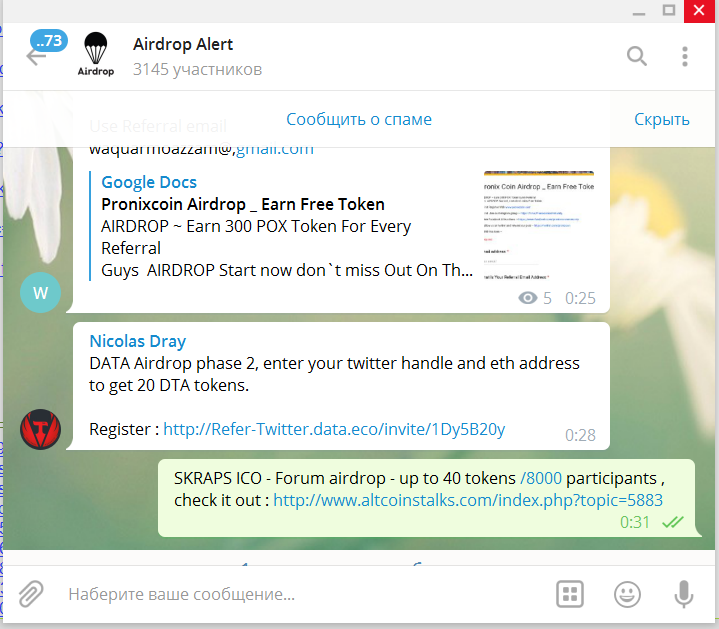The height and width of the screenshot is (629, 719).
Task: Search in this chat via magnifier icon
Action: click(x=636, y=56)
